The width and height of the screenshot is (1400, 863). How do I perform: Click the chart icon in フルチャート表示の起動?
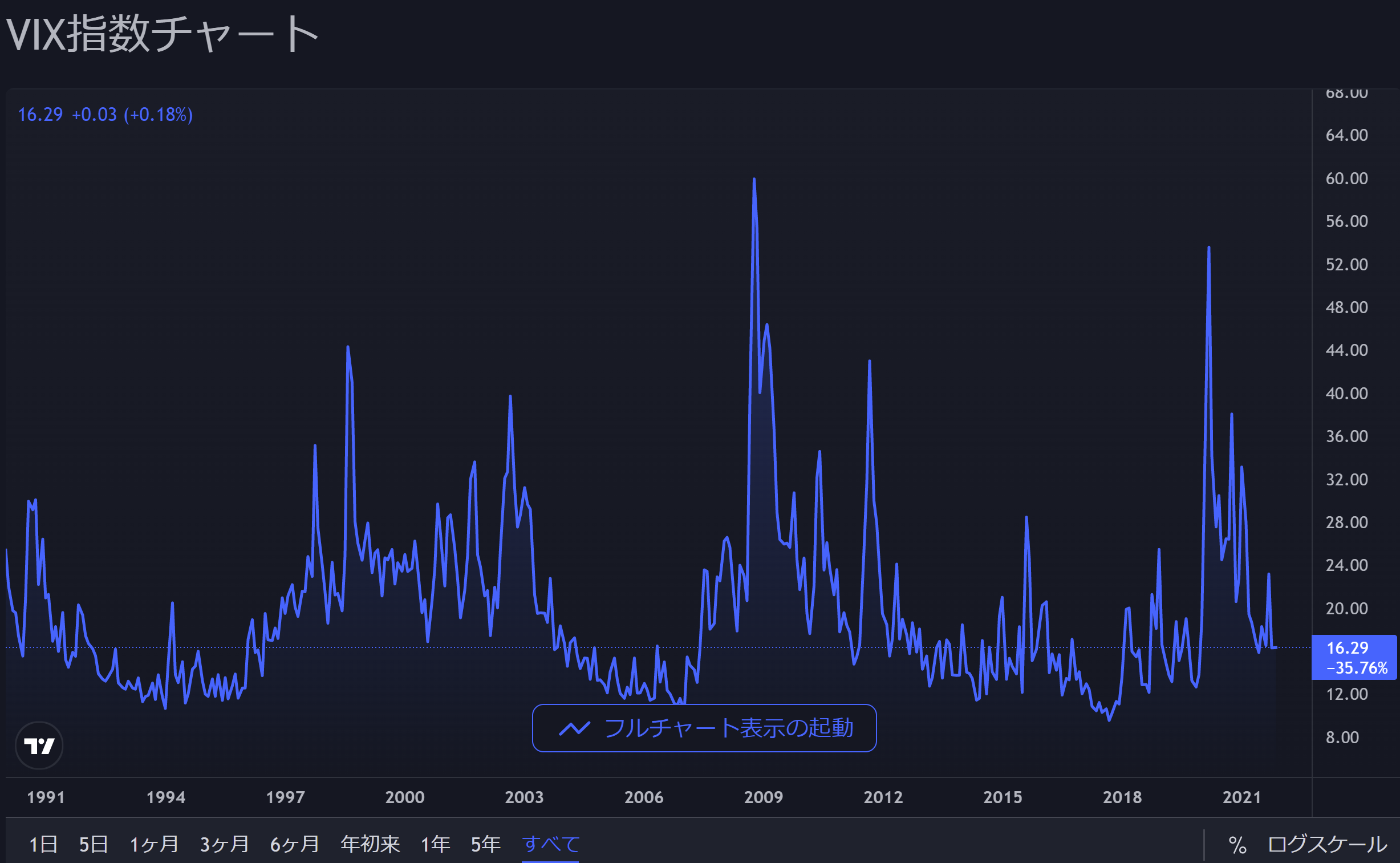pos(574,728)
